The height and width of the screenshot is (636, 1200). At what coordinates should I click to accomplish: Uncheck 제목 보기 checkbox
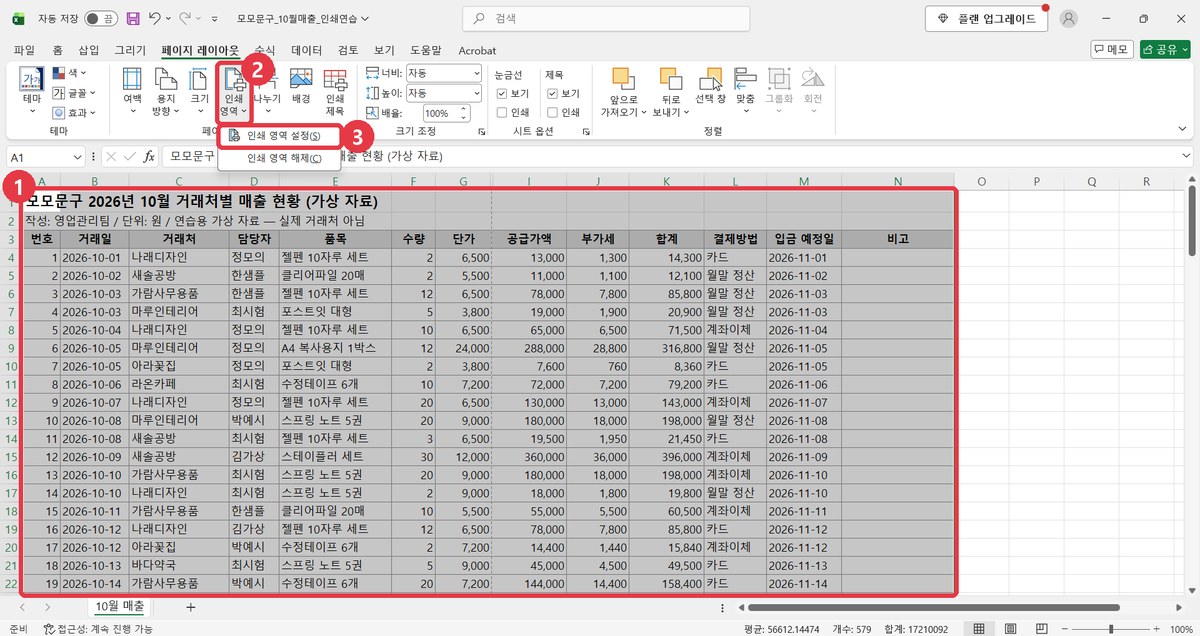[x=552, y=93]
